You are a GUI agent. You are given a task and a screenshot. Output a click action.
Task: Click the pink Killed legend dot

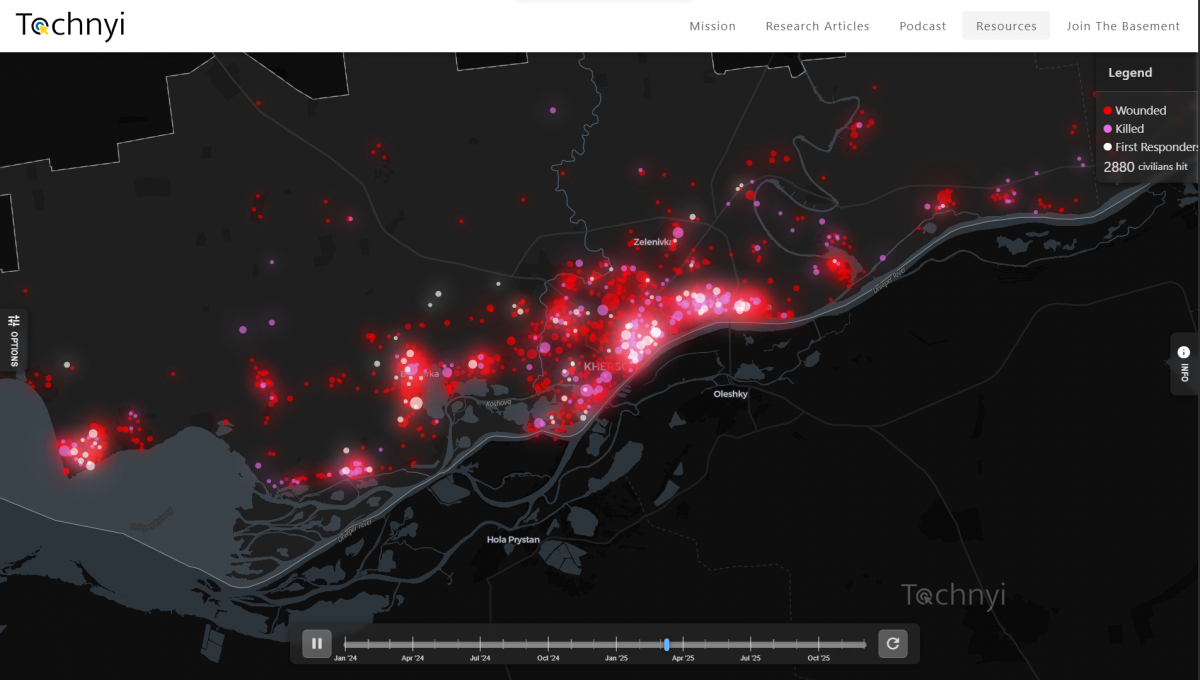[x=1108, y=129]
